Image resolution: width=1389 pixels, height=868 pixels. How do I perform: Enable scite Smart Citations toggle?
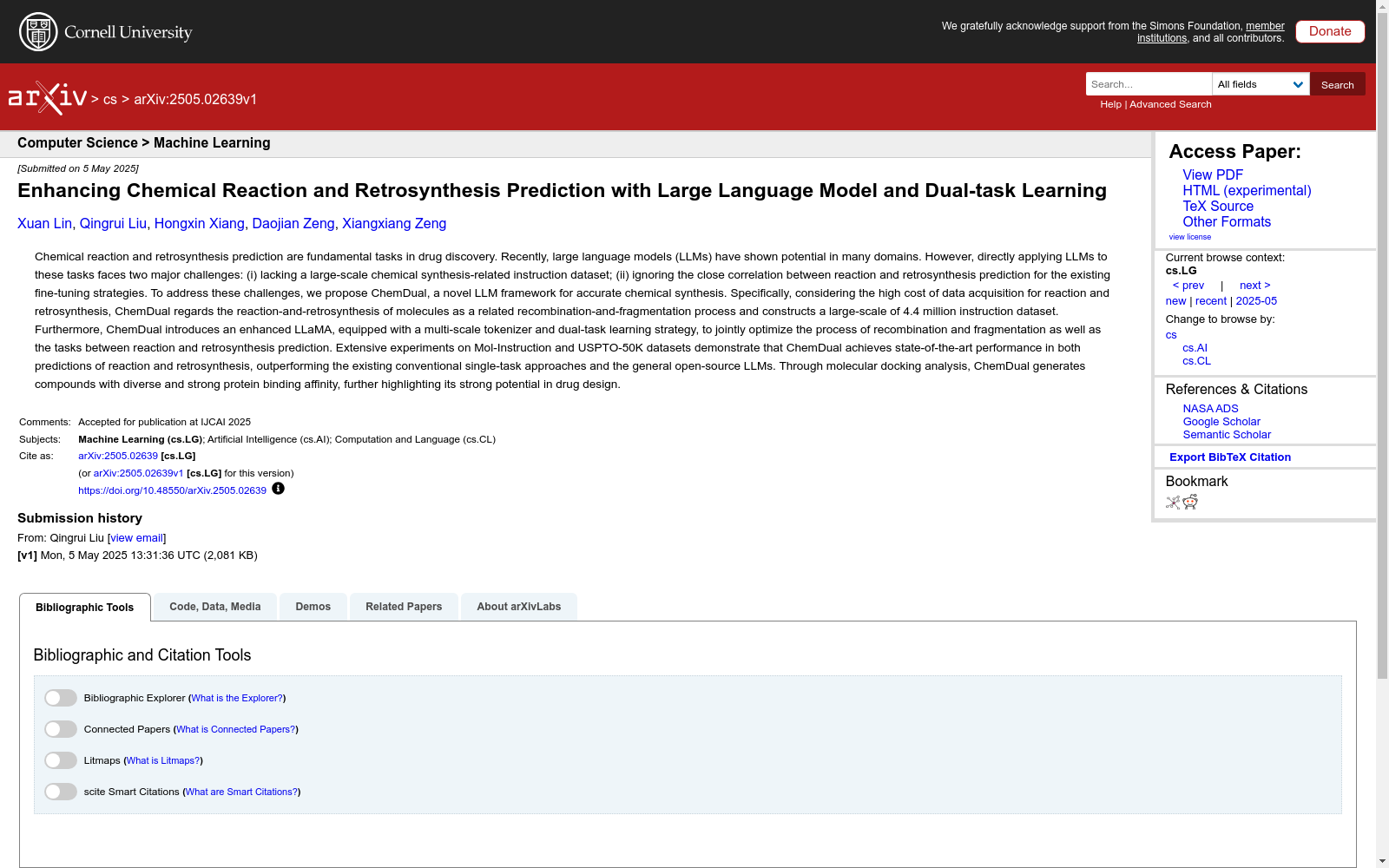click(61, 792)
